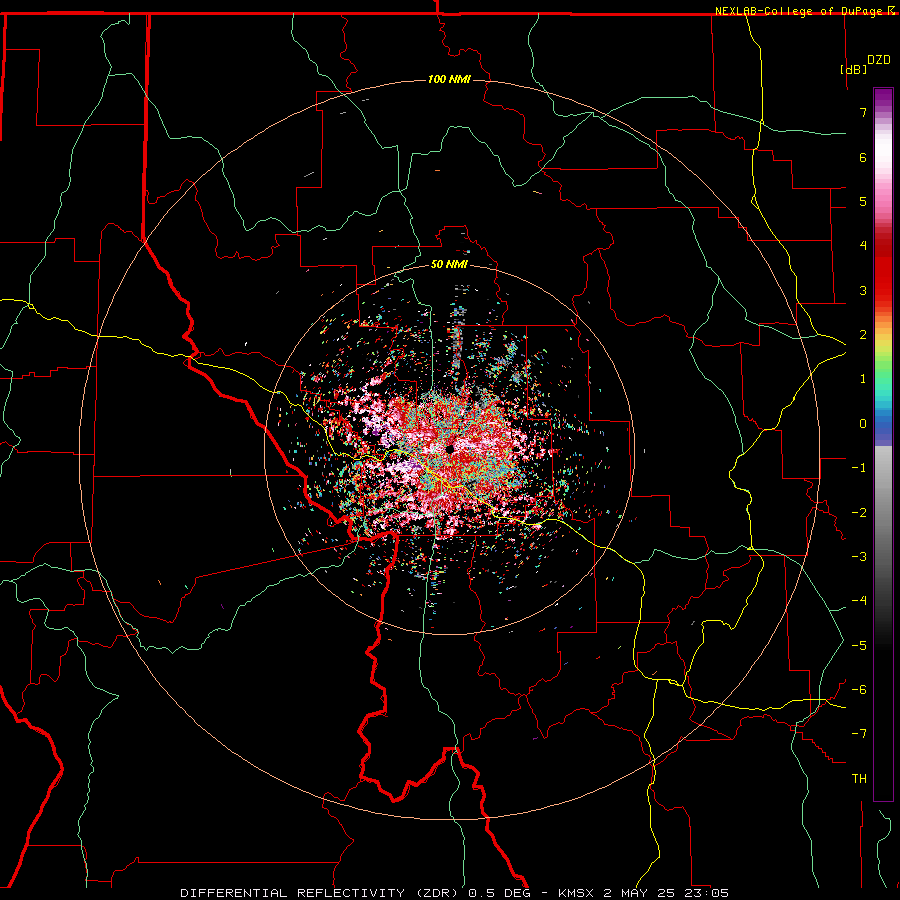Viewport: 900px width, 900px height.
Task: Click the DZD product label
Action: coord(879,60)
